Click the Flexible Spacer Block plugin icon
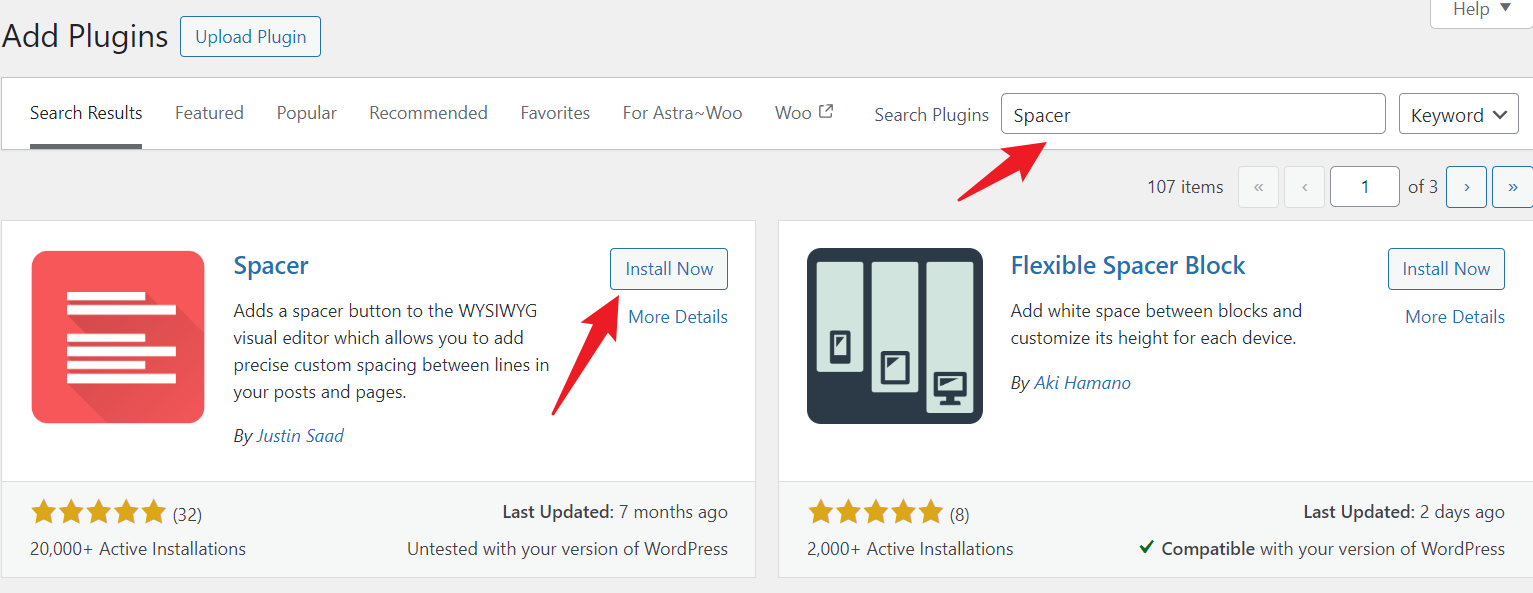 pyautogui.click(x=894, y=336)
